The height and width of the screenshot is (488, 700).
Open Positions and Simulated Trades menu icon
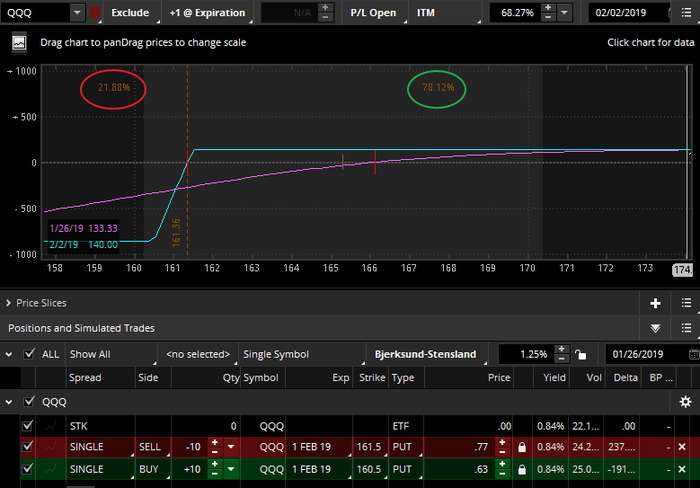point(687,328)
